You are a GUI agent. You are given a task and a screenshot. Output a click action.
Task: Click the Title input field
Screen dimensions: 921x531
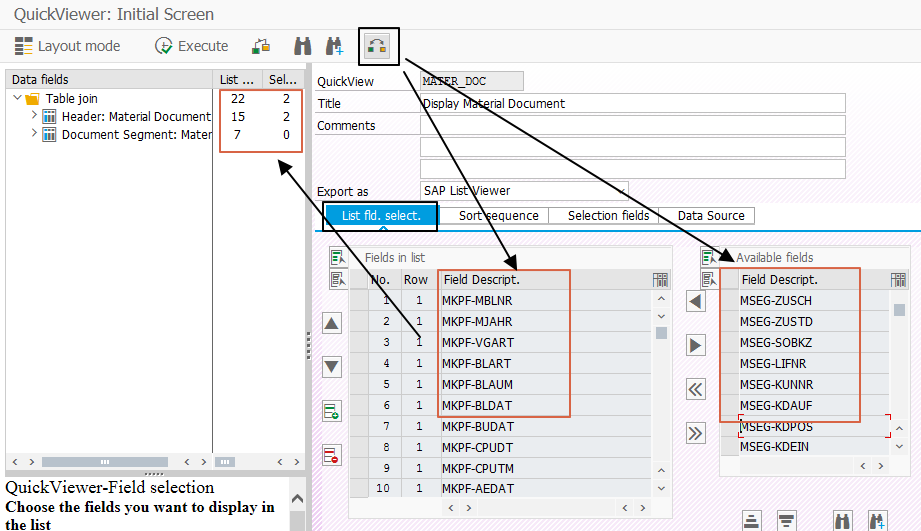point(633,103)
